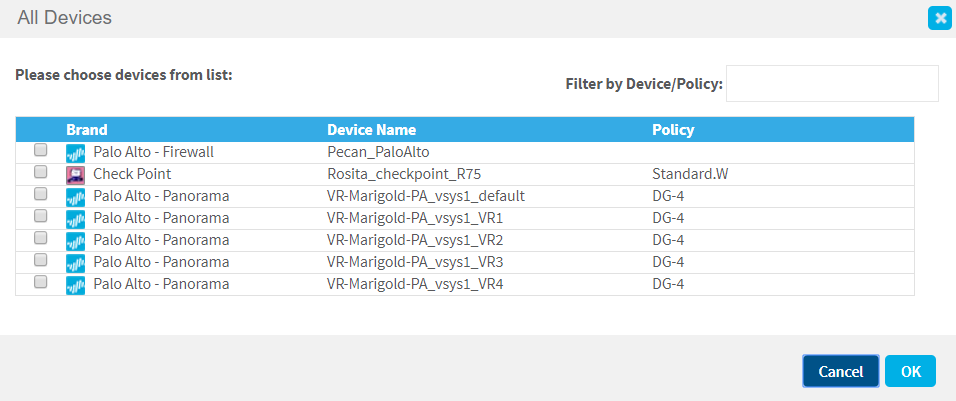
Task: Enable the VR-Marigold-PA_vsys1_VR1 checkbox
Action: [x=40, y=216]
